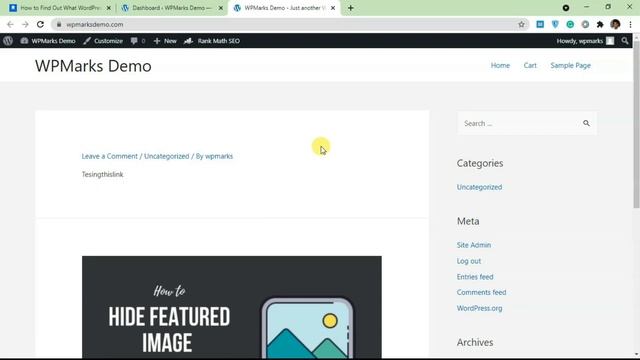Image resolution: width=640 pixels, height=360 pixels.
Task: Open the Howdy, wpmarks account menu
Action: click(x=585, y=41)
